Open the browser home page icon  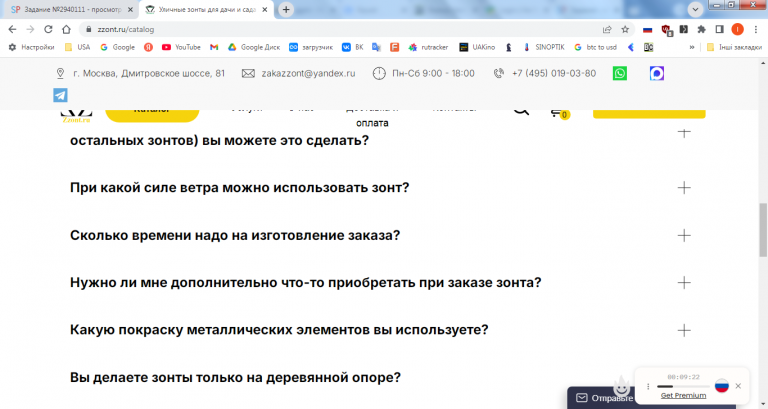pyautogui.click(x=66, y=29)
